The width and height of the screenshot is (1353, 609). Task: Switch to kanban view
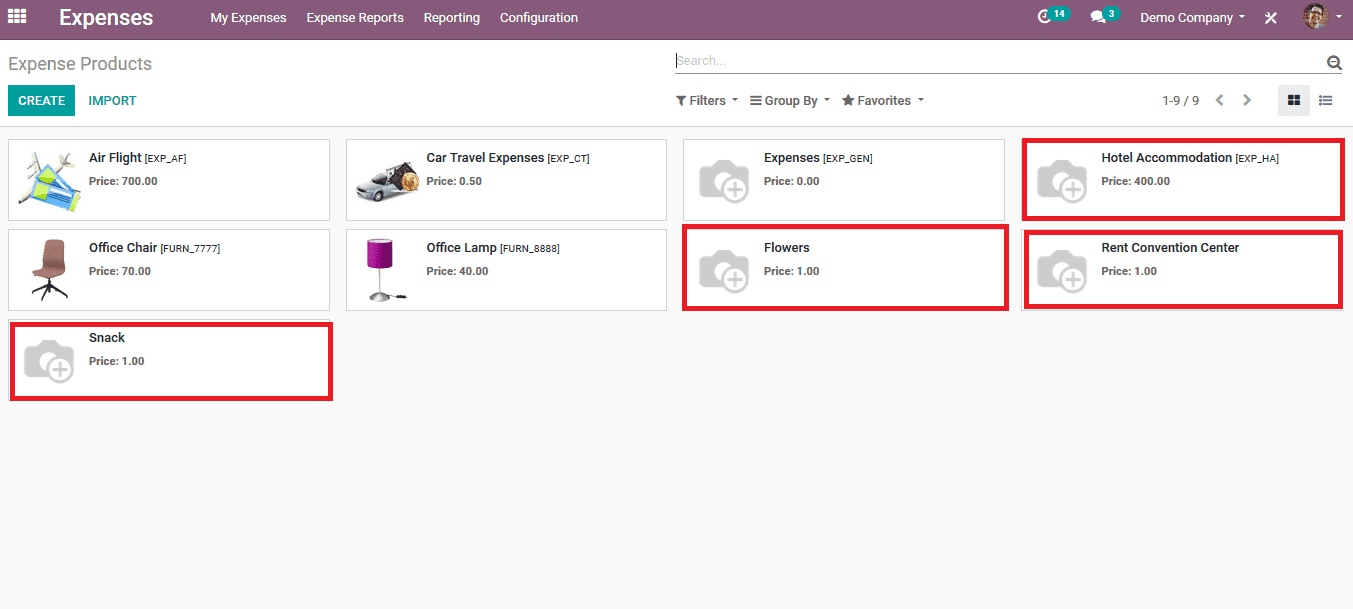coord(1294,100)
